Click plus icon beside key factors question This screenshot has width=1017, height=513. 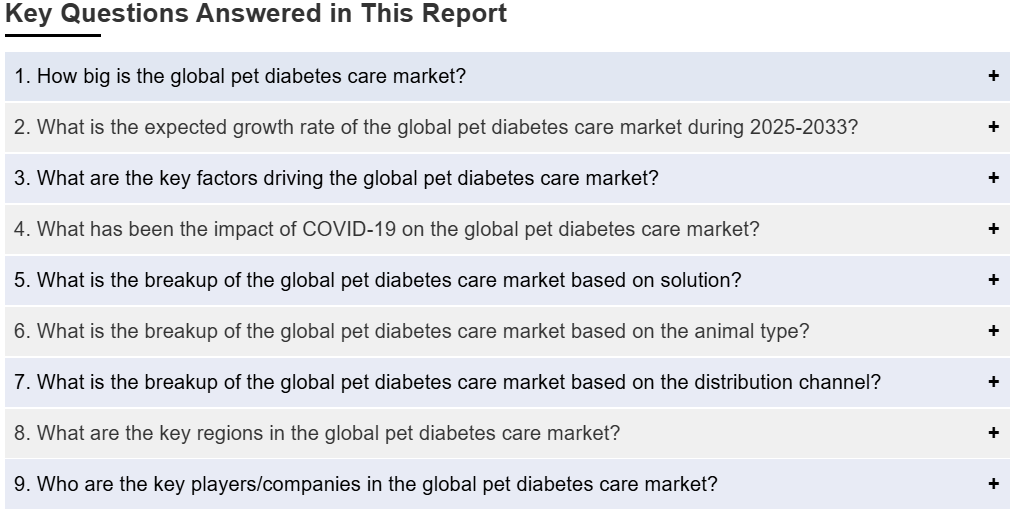(993, 178)
